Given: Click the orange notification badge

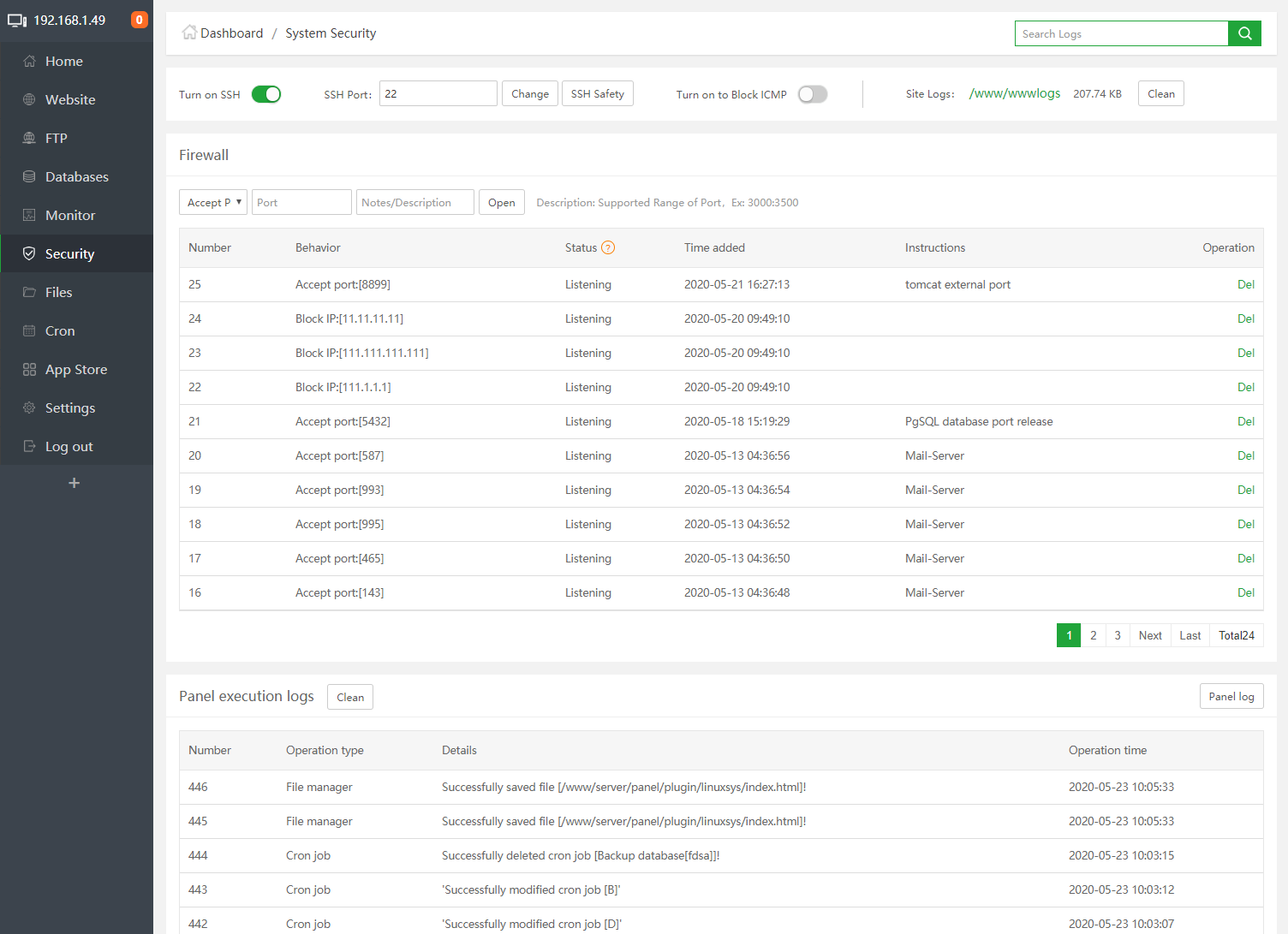Looking at the screenshot, I should click(139, 20).
